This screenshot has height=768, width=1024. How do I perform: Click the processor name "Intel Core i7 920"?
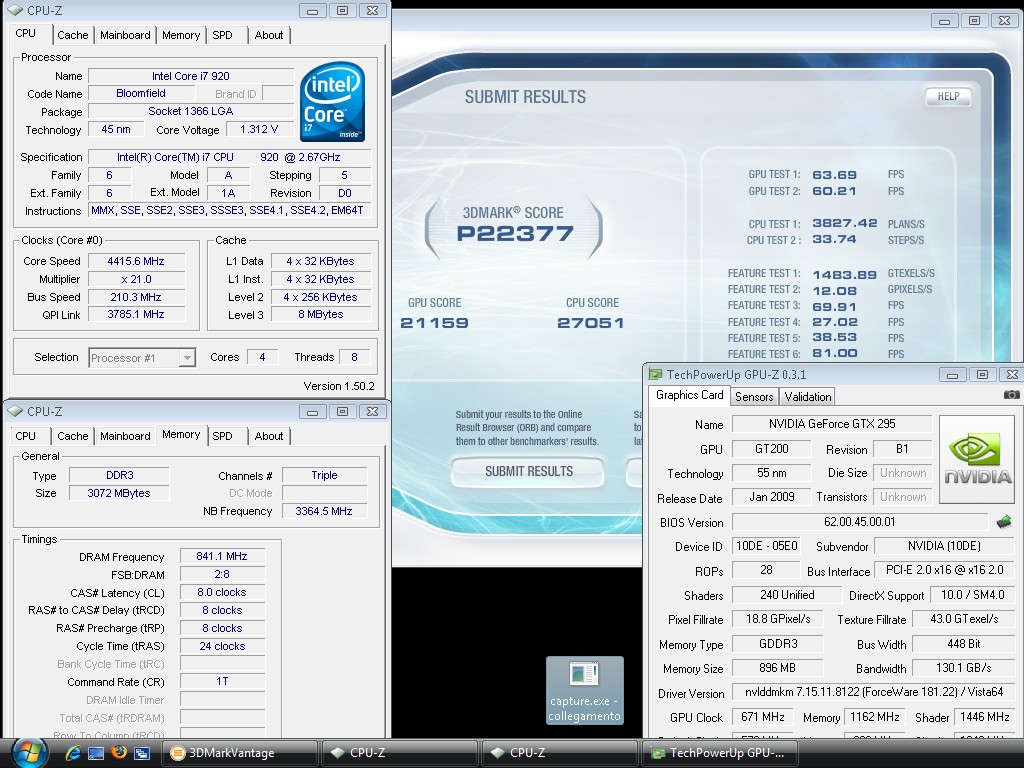click(191, 76)
